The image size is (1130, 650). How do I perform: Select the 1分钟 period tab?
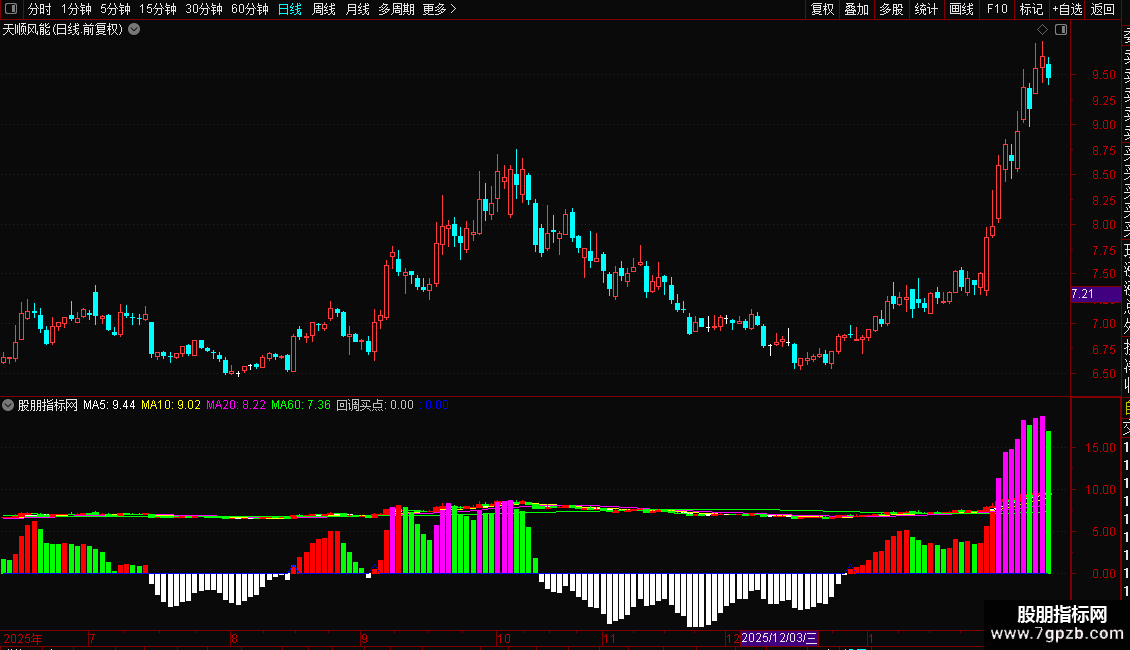[x=76, y=9]
